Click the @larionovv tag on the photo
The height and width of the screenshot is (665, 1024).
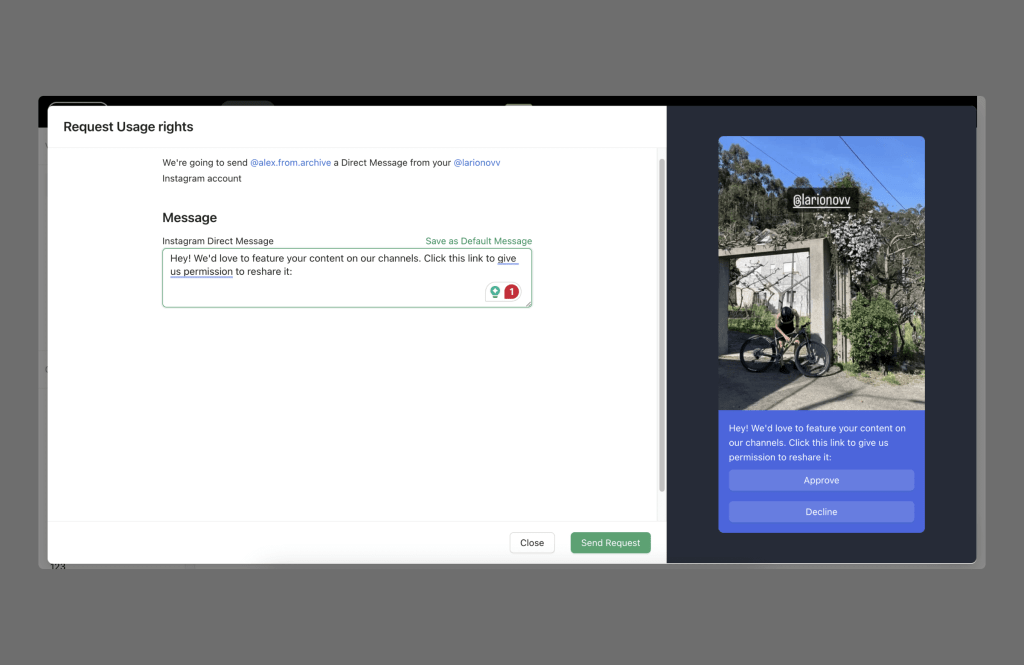click(x=820, y=201)
